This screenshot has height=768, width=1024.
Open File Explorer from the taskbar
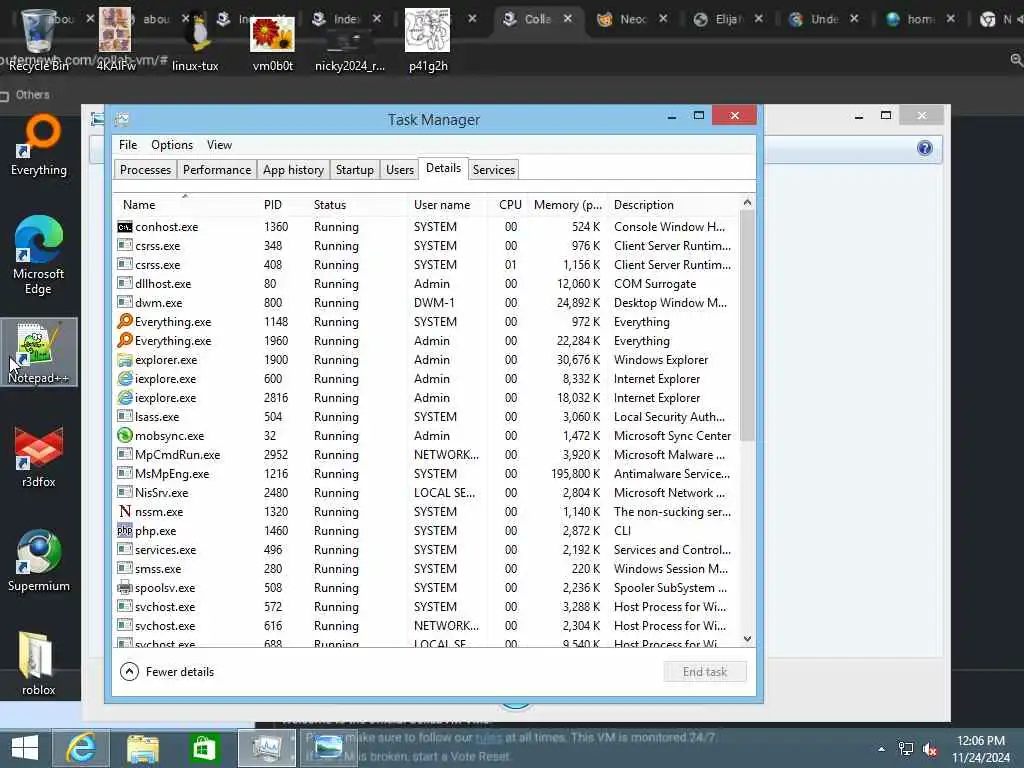[x=142, y=748]
